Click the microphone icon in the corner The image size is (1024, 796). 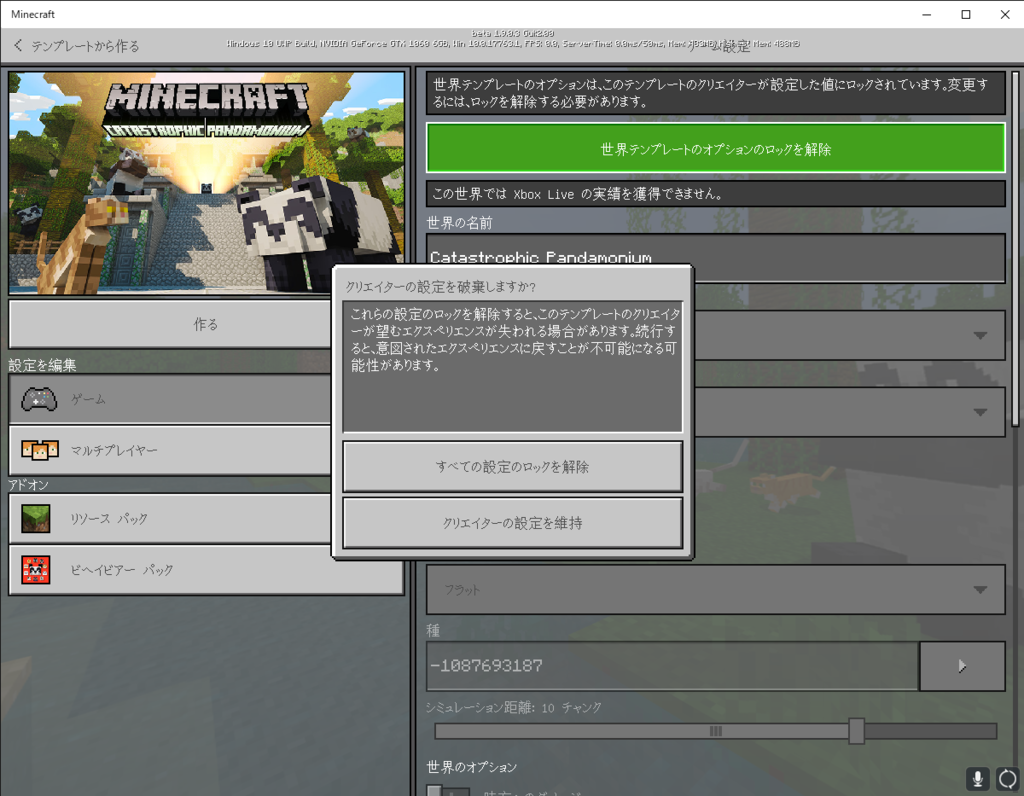pos(978,778)
